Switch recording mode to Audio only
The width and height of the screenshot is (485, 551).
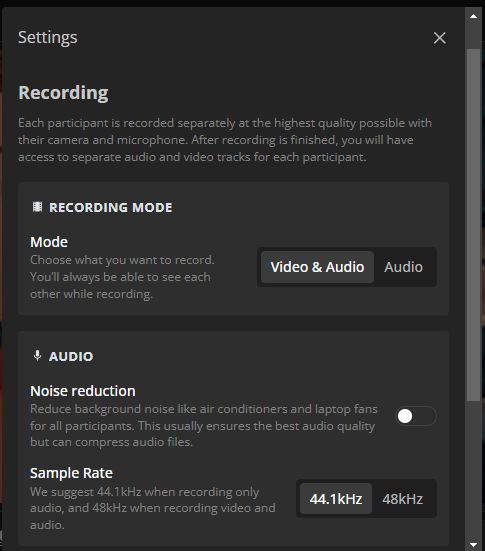coord(403,267)
